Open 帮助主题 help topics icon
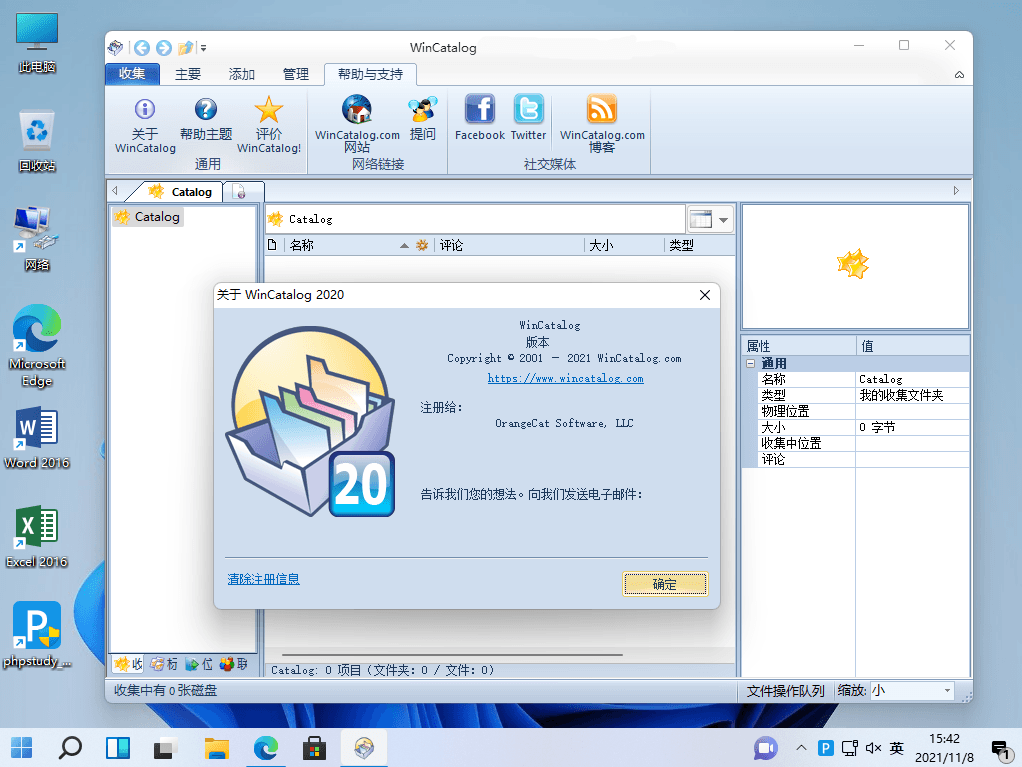 (x=206, y=119)
